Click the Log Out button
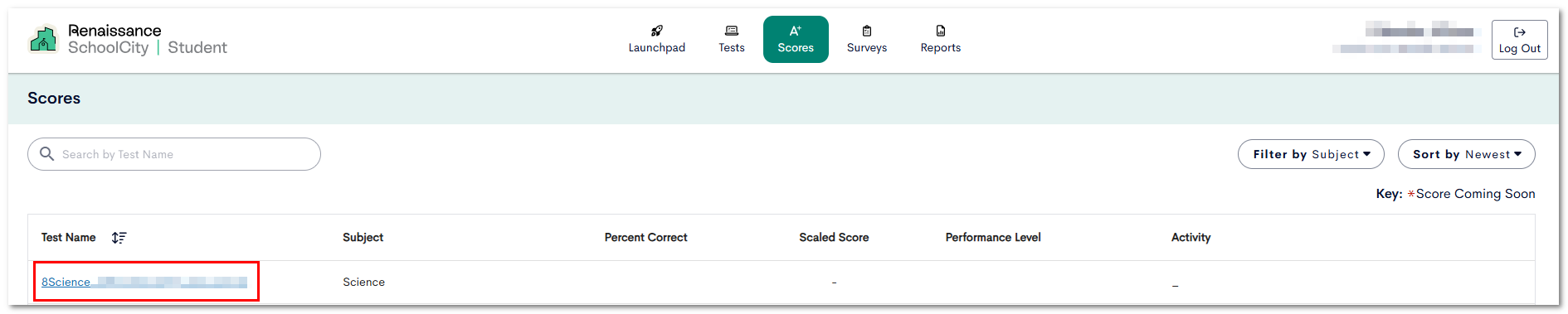The image size is (1568, 314). point(1519,40)
